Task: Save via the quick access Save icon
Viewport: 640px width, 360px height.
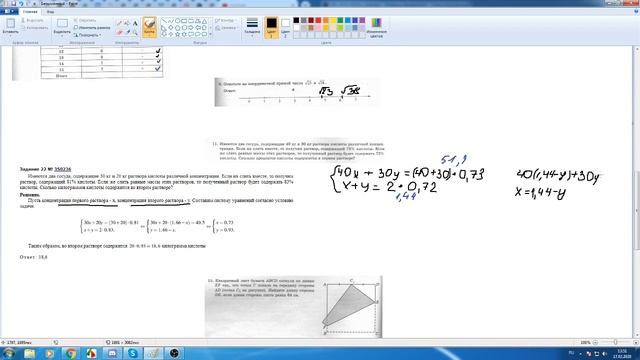Action: (x=13, y=3)
